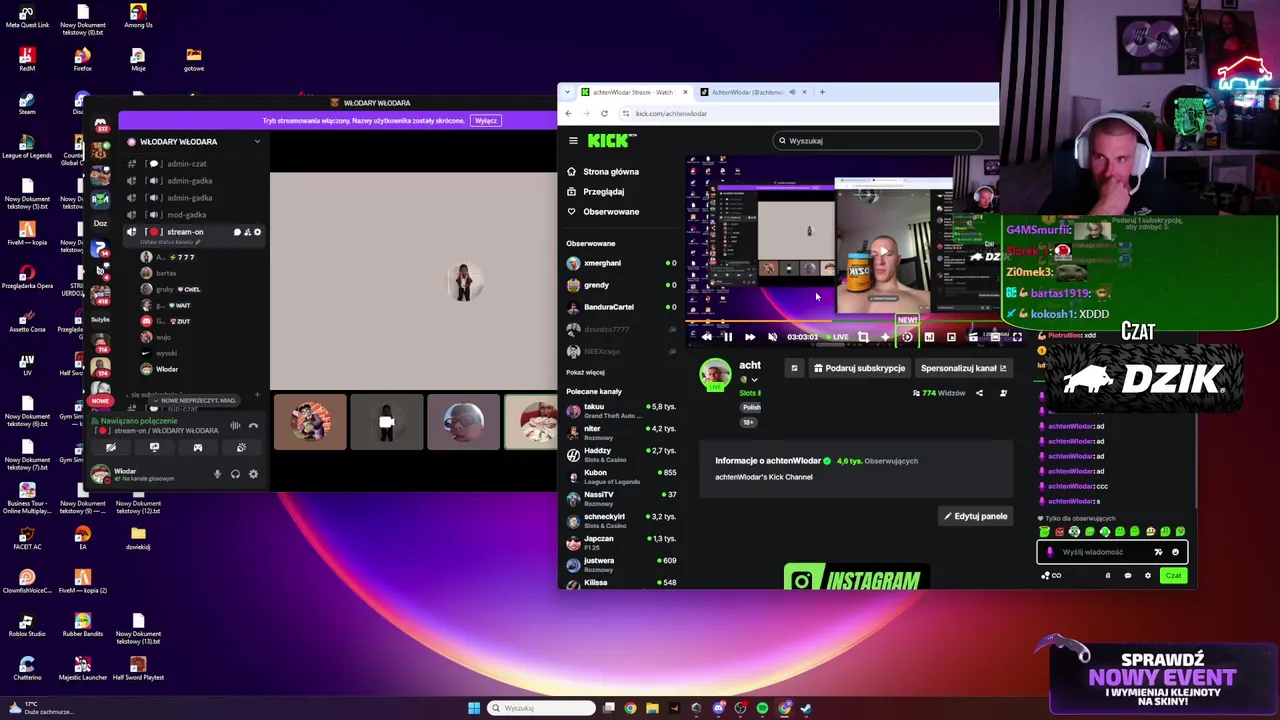Toggle camera in Discord voice controls

pos(111,448)
